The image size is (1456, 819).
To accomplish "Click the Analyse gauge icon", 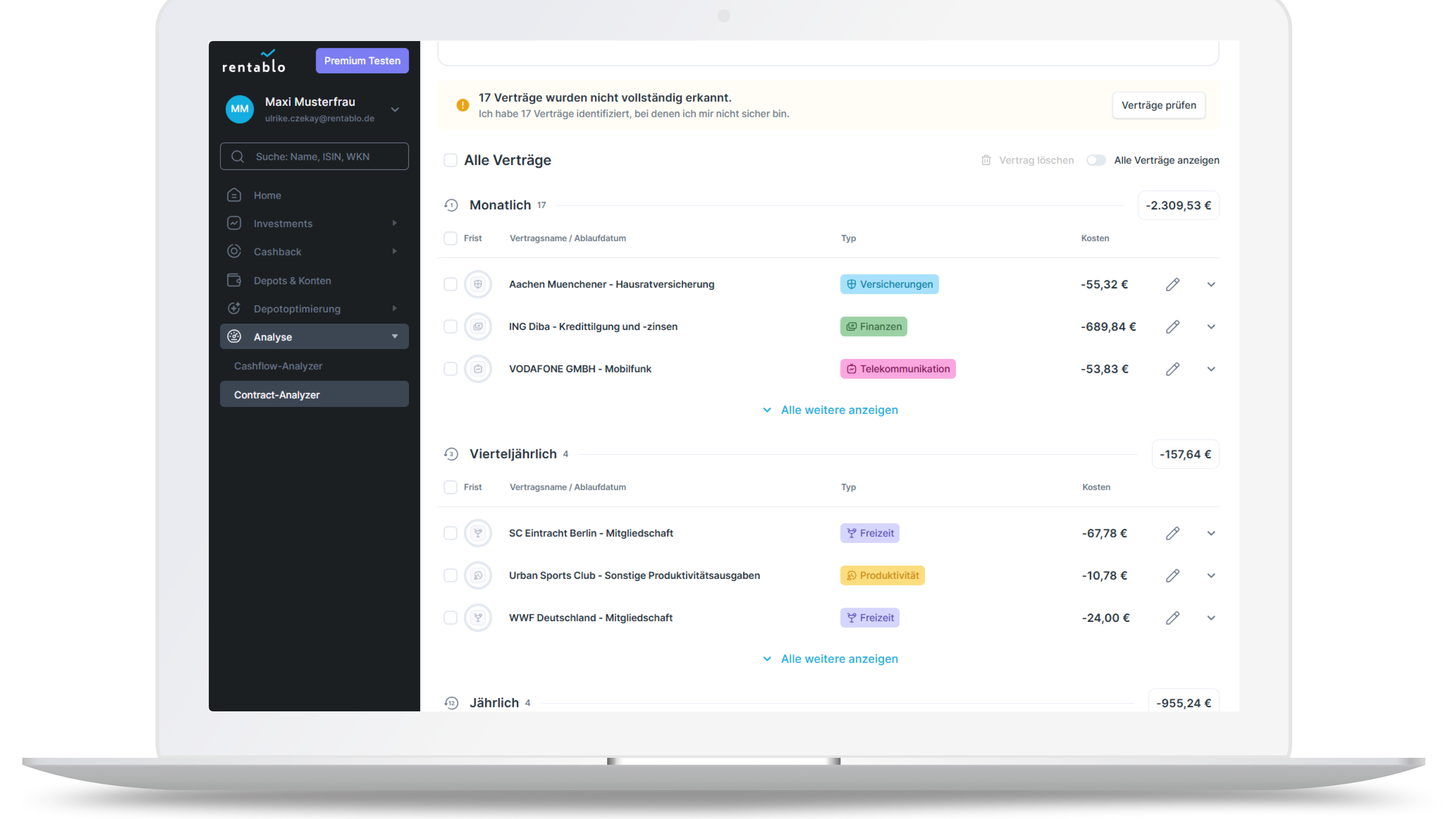I will [x=234, y=337].
